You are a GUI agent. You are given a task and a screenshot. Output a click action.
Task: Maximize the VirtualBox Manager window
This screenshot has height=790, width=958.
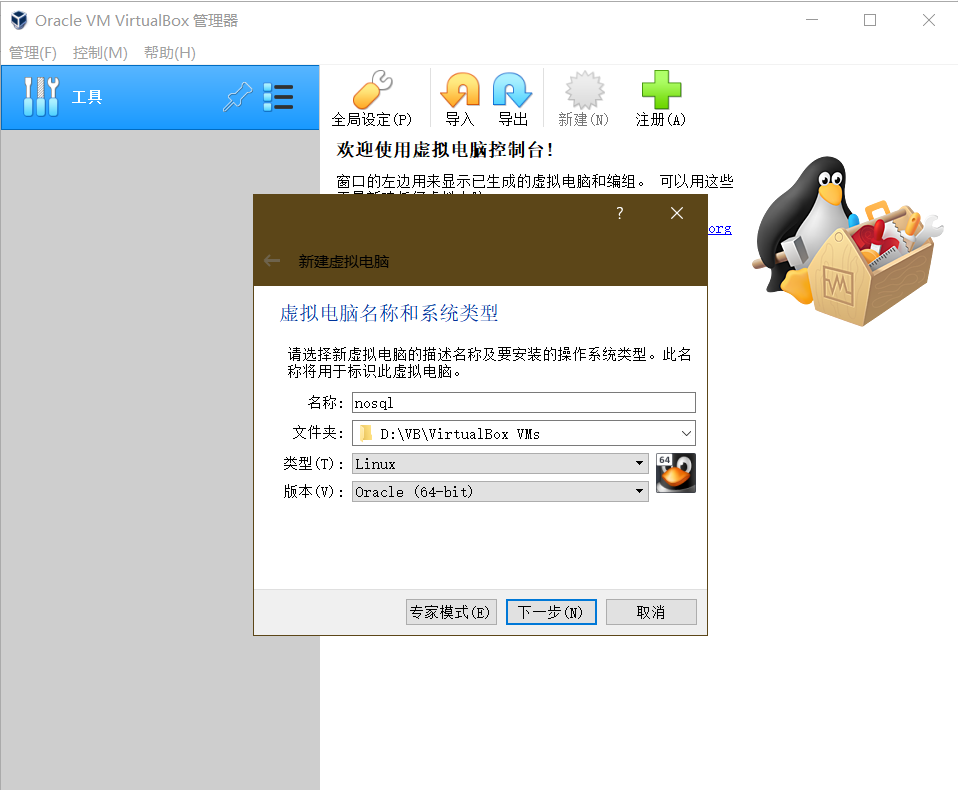point(870,20)
